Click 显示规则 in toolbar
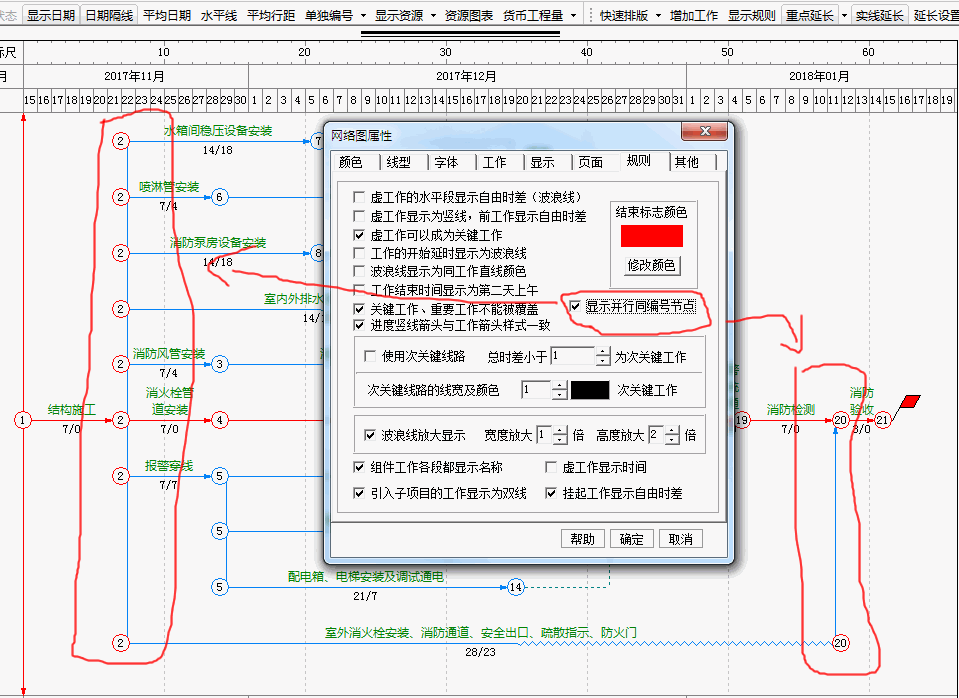 751,15
